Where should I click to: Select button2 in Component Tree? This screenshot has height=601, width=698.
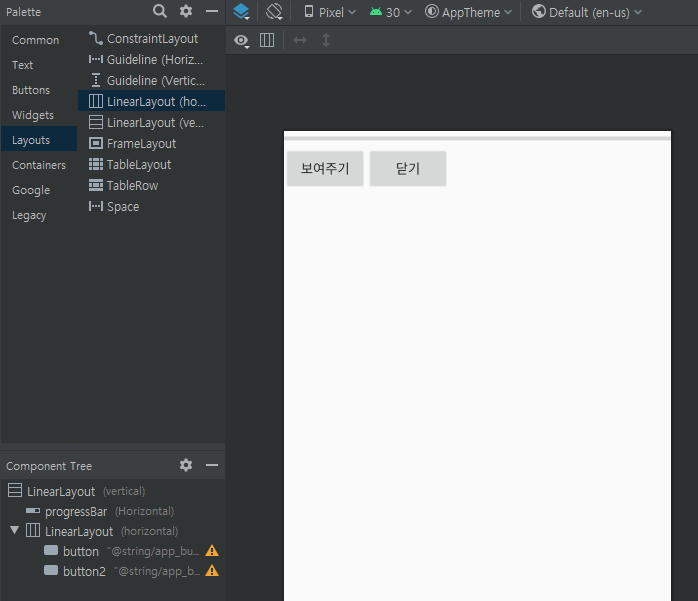click(x=113, y=571)
